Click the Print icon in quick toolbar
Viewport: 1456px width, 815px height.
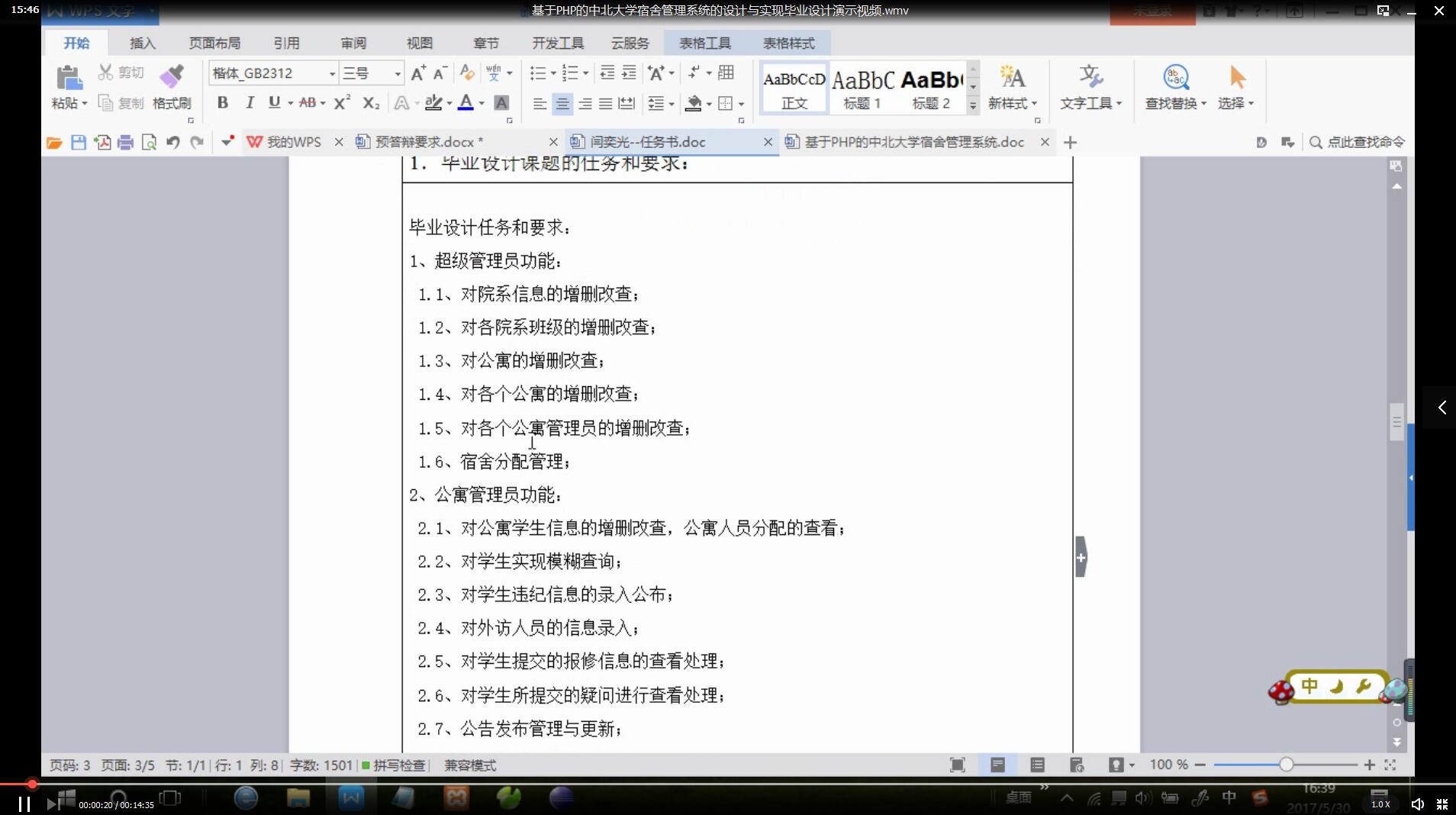126,142
